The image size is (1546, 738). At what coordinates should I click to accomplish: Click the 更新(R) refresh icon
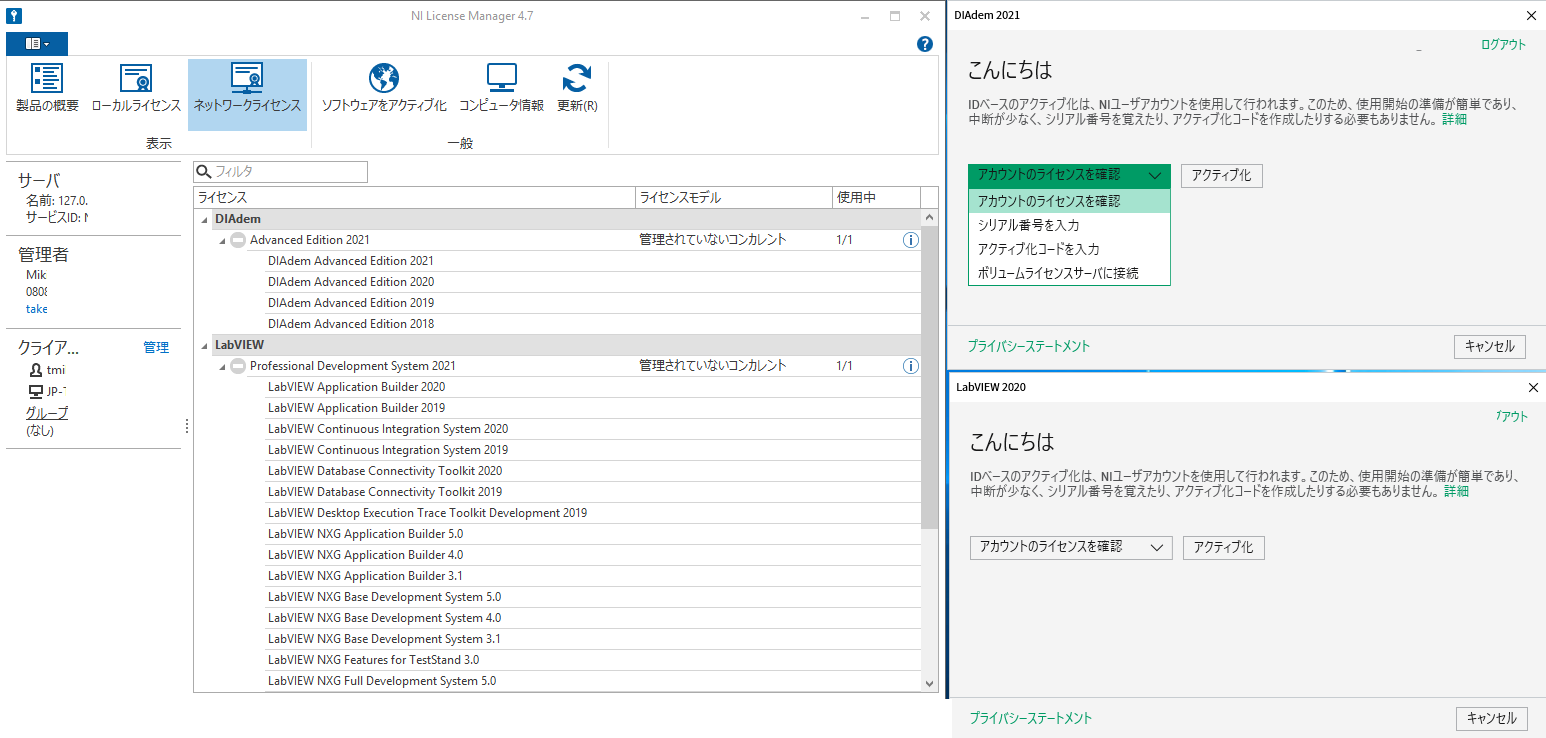[577, 78]
